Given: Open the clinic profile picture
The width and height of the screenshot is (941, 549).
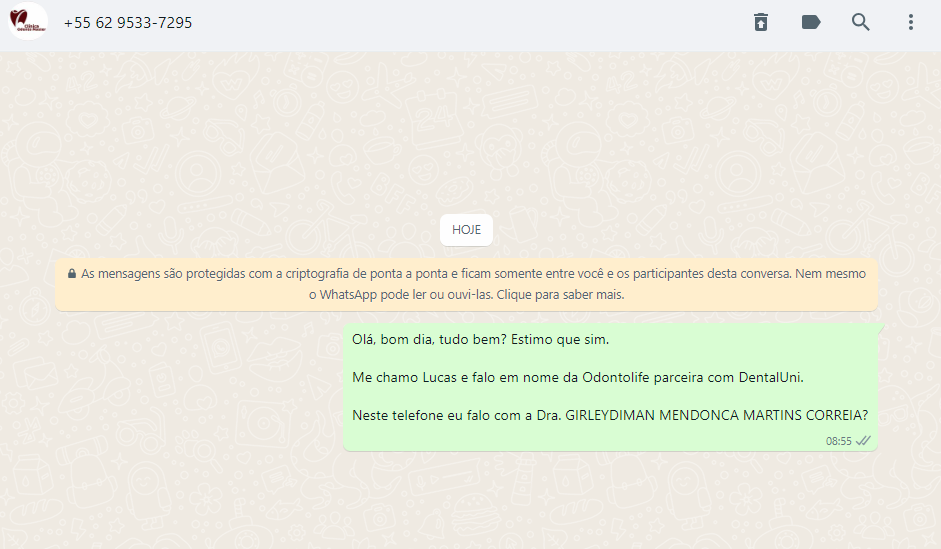Looking at the screenshot, I should coord(28,22).
